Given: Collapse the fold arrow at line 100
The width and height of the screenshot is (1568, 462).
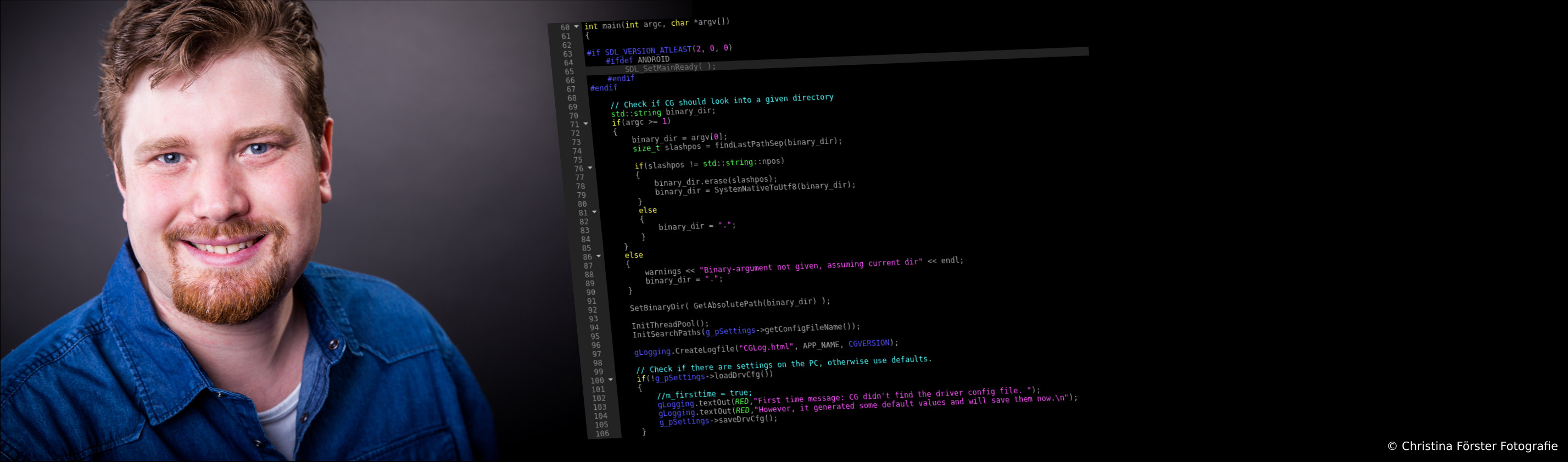Looking at the screenshot, I should click(611, 380).
